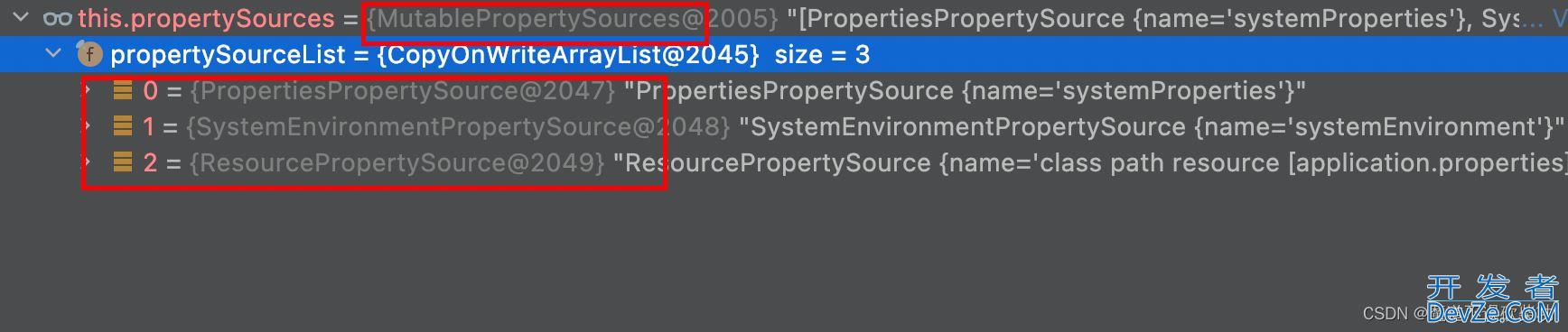
Task: Click the size = 3 text
Action: point(822,55)
